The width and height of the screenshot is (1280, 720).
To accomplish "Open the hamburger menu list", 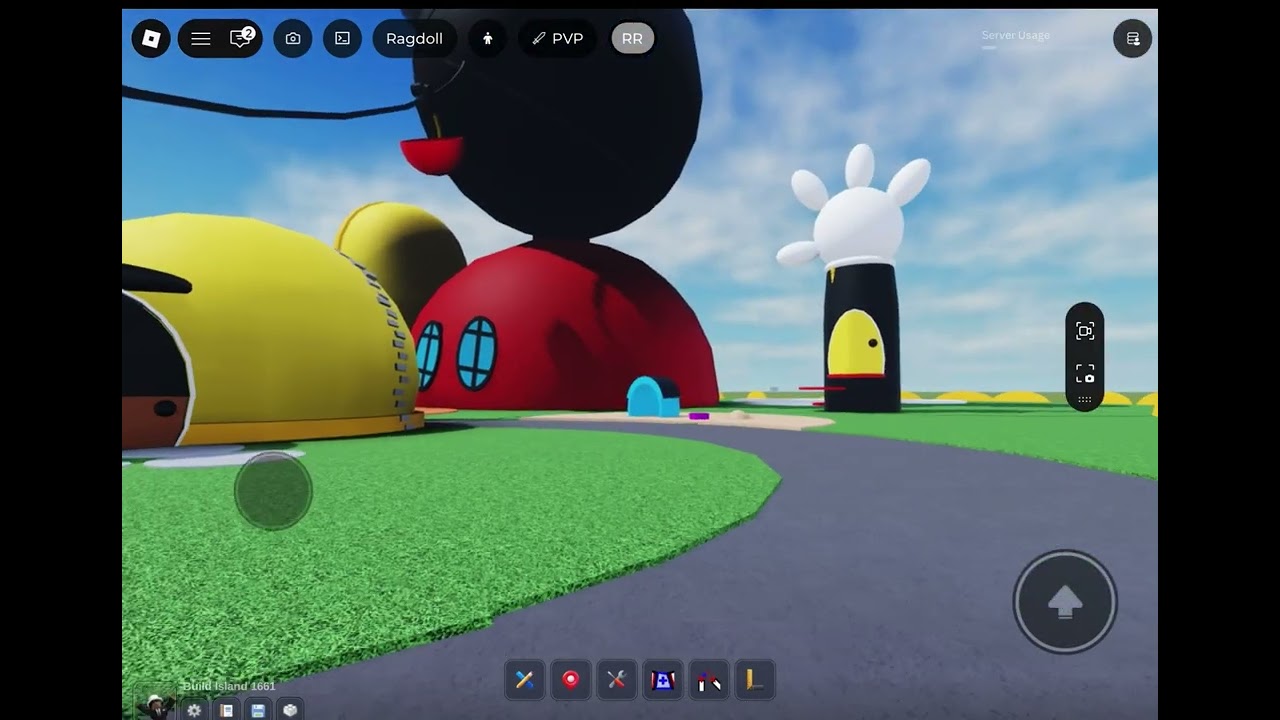I will tap(201, 38).
